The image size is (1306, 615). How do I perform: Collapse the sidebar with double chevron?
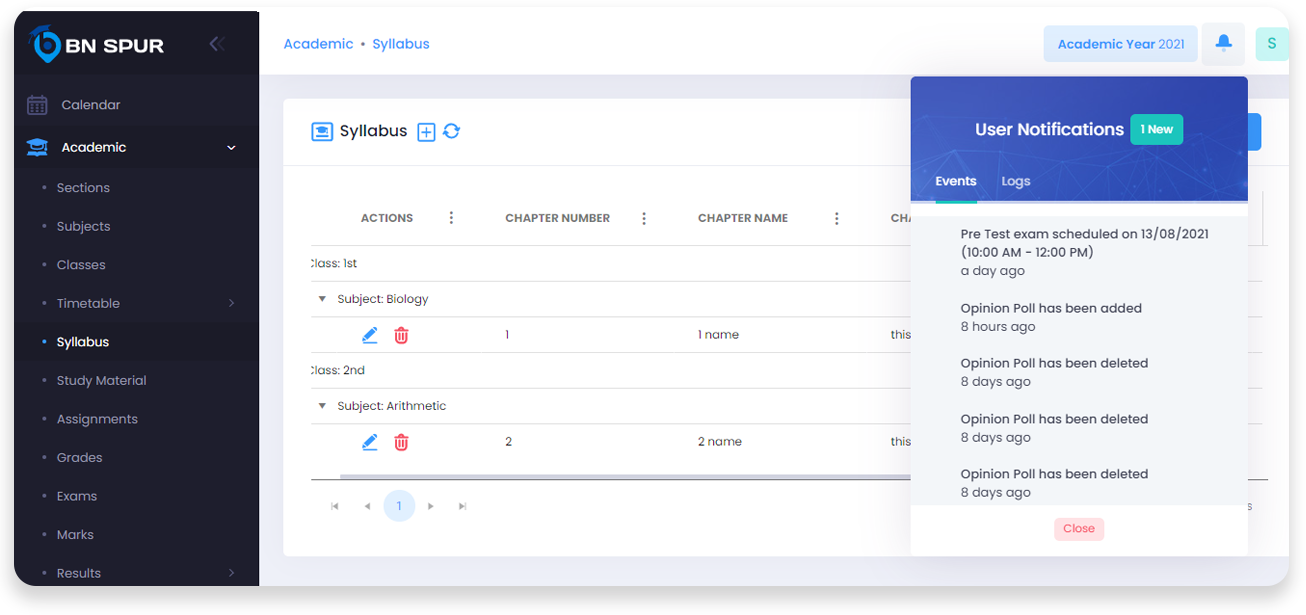point(216,44)
